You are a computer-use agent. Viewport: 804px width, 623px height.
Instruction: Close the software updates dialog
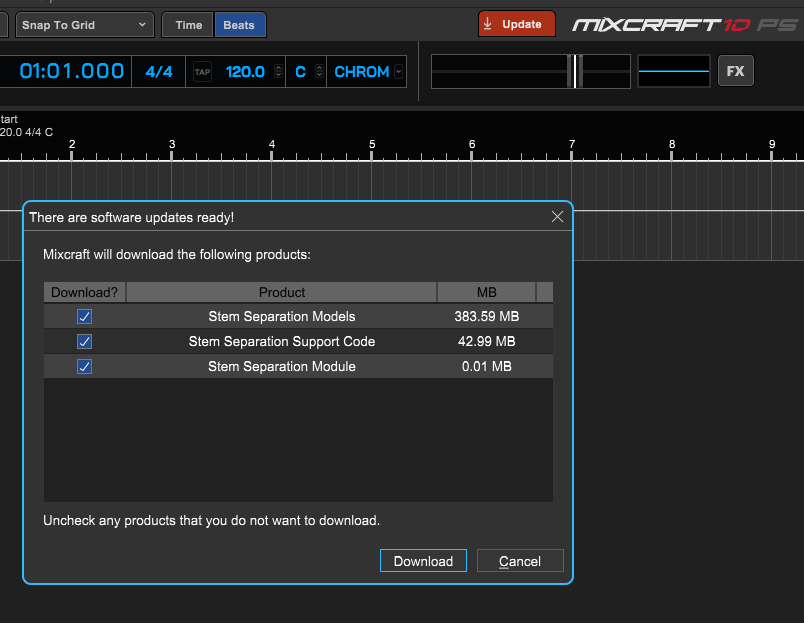tap(557, 217)
